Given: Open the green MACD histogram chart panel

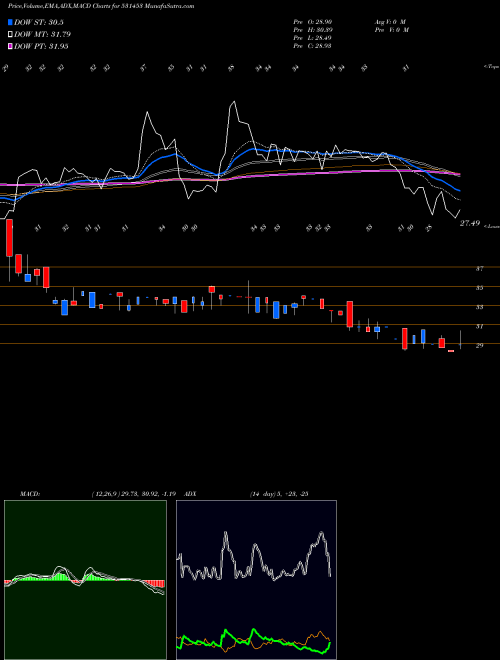Looking at the screenshot, I should [x=85, y=580].
